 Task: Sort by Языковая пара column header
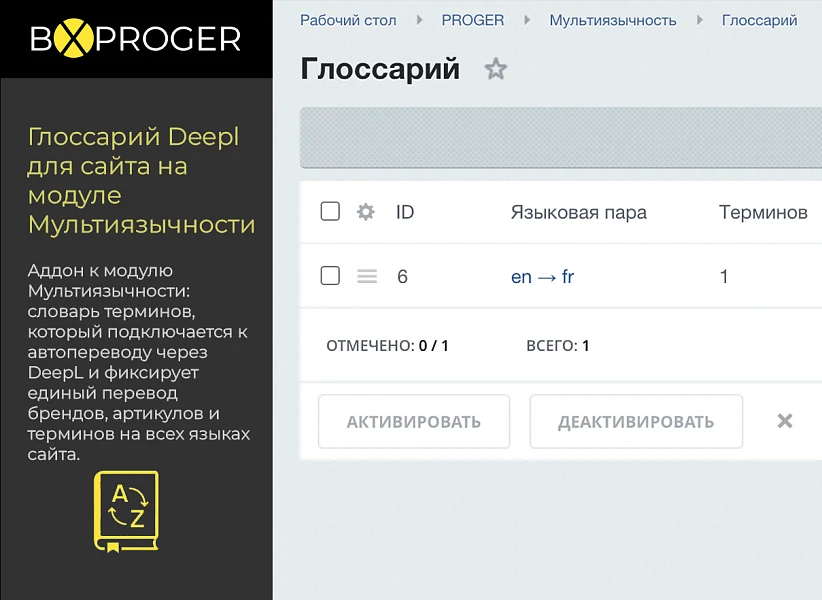click(x=579, y=213)
